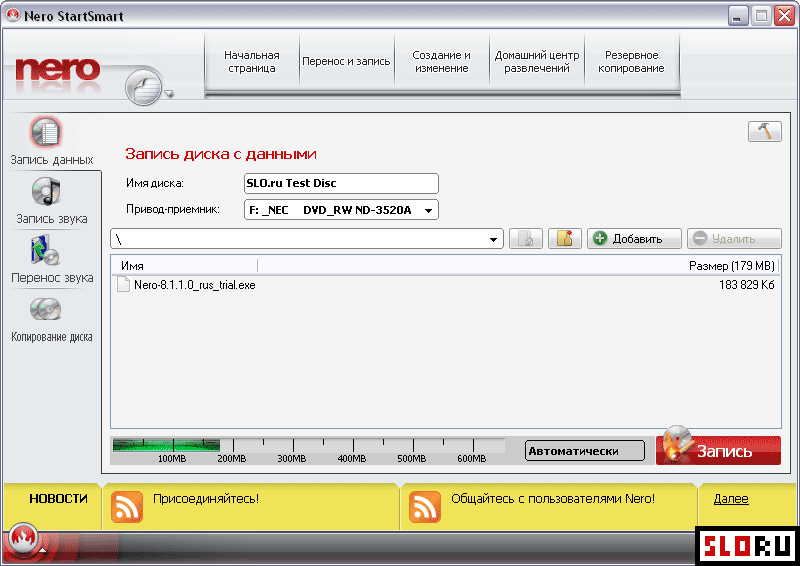The height and width of the screenshot is (566, 800).
Task: Click the Присоединяйтесь! news text
Action: click(x=206, y=499)
